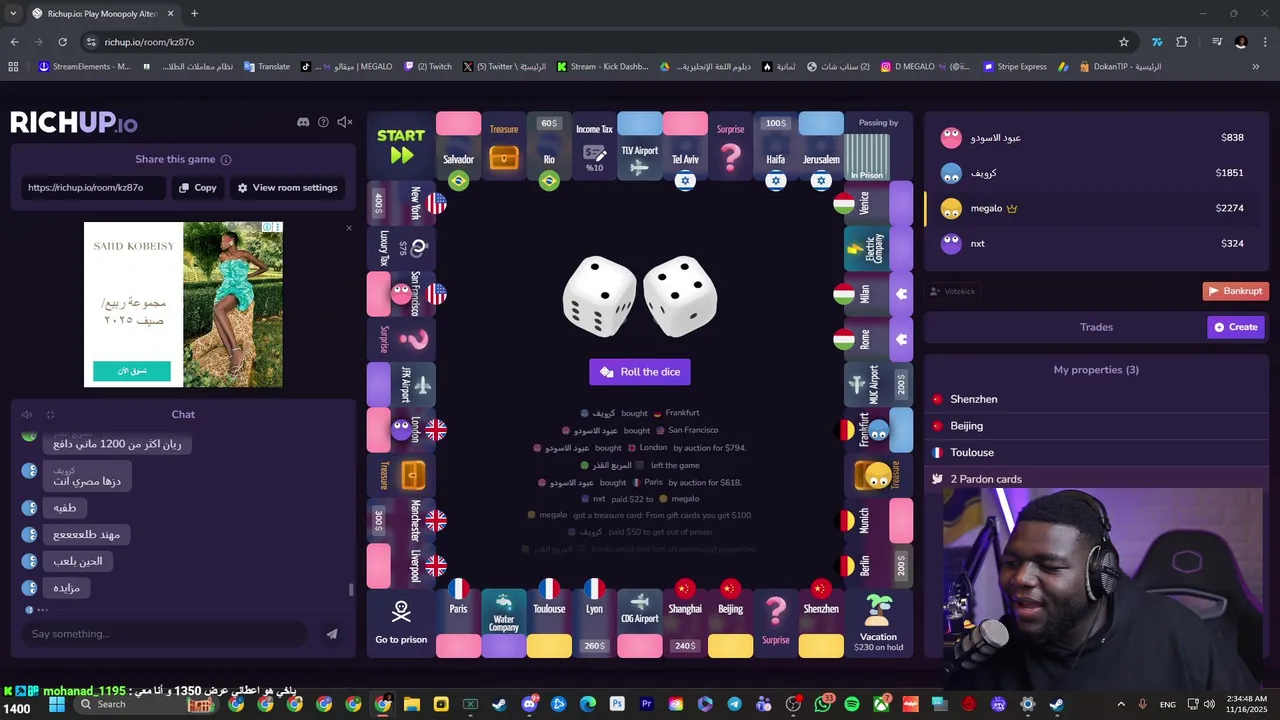Open the tab search dropdown arrow
Viewport: 1280px width, 720px height.
click(x=12, y=13)
